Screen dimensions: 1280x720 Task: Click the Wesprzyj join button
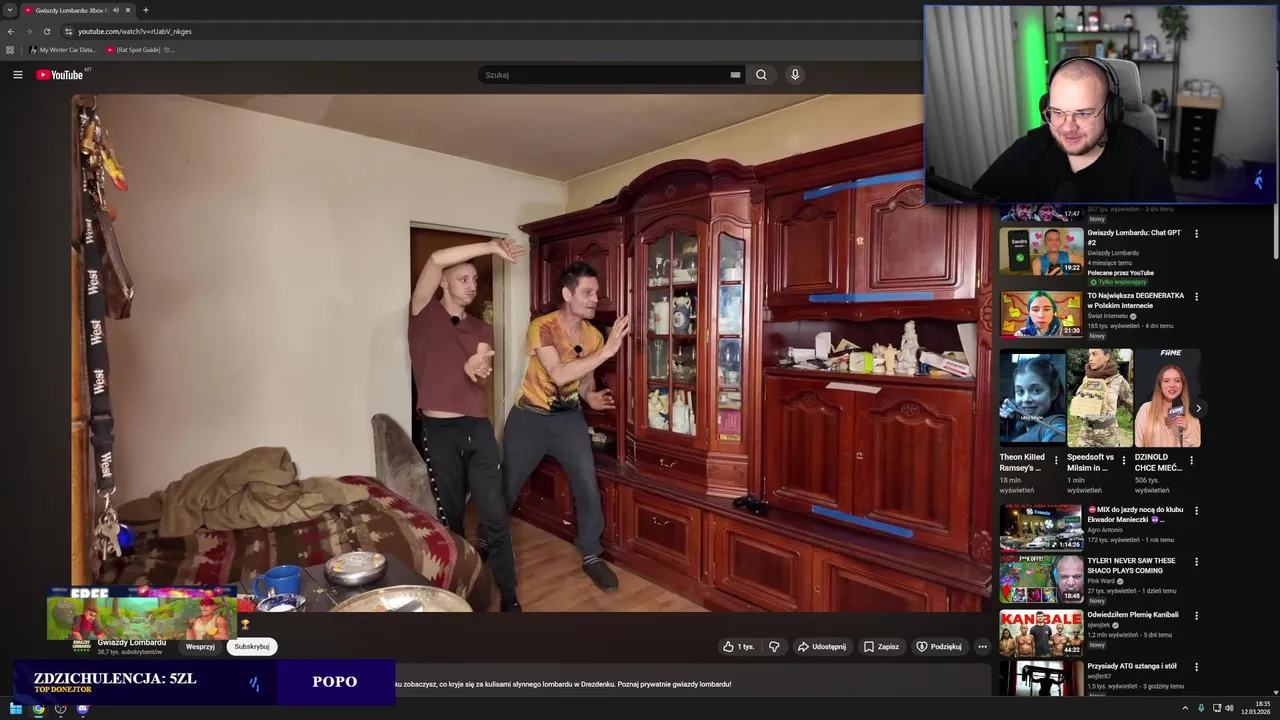click(200, 647)
